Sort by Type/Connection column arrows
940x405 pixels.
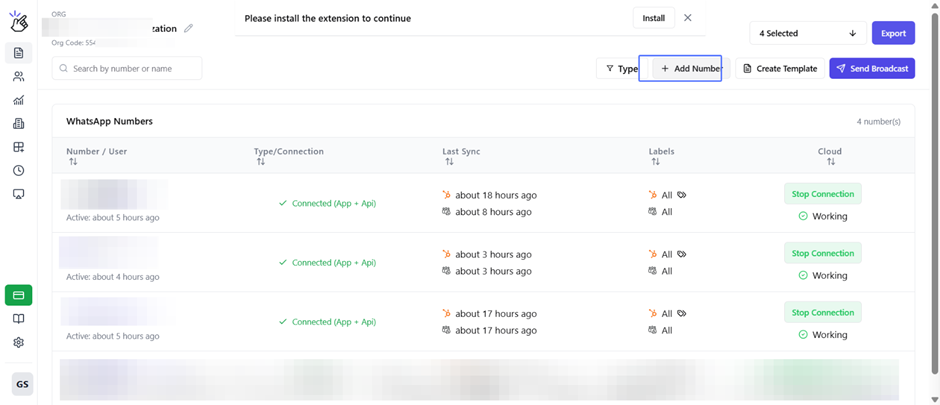260,162
